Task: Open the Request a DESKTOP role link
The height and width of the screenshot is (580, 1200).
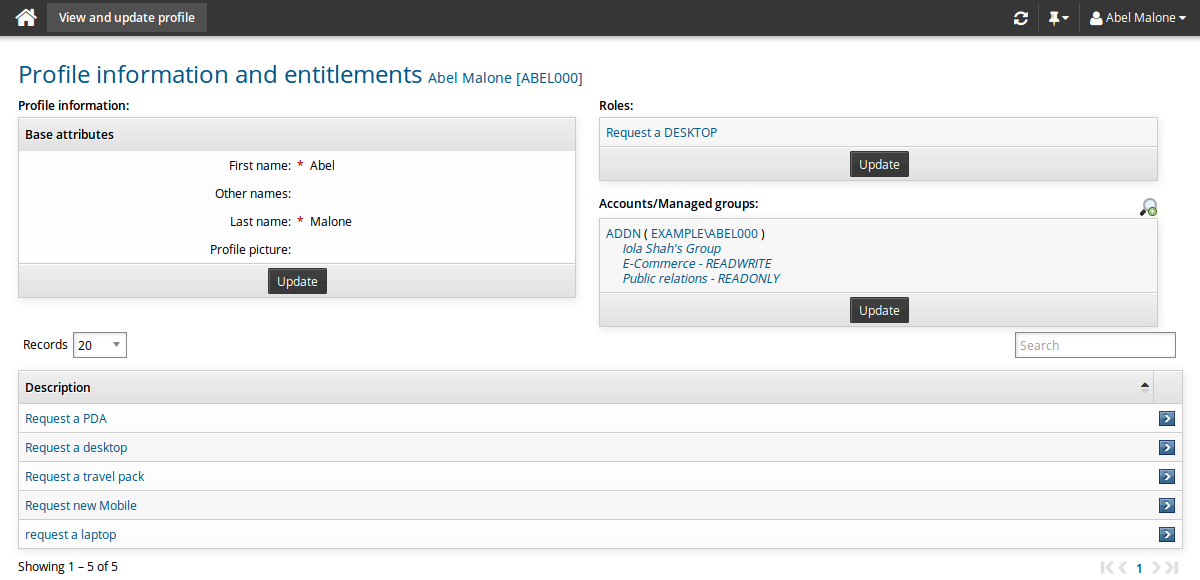Action: coord(661,132)
